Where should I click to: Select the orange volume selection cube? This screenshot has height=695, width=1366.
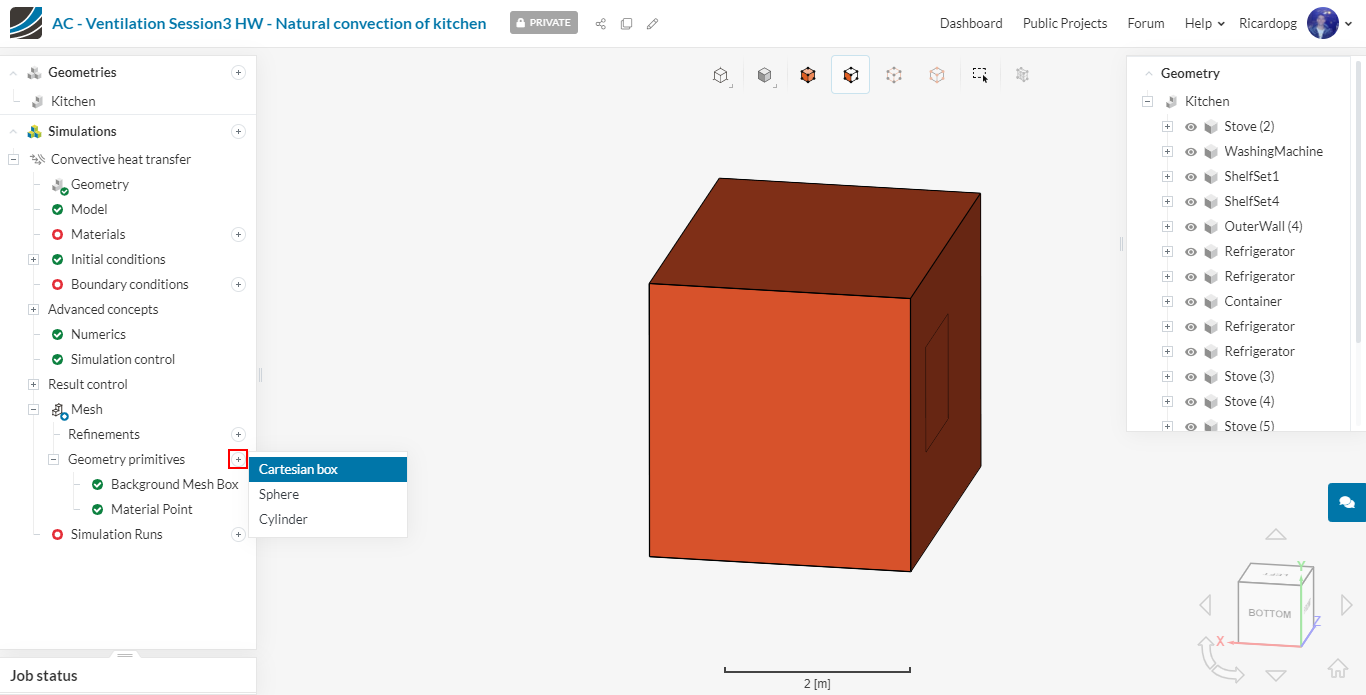[x=808, y=75]
